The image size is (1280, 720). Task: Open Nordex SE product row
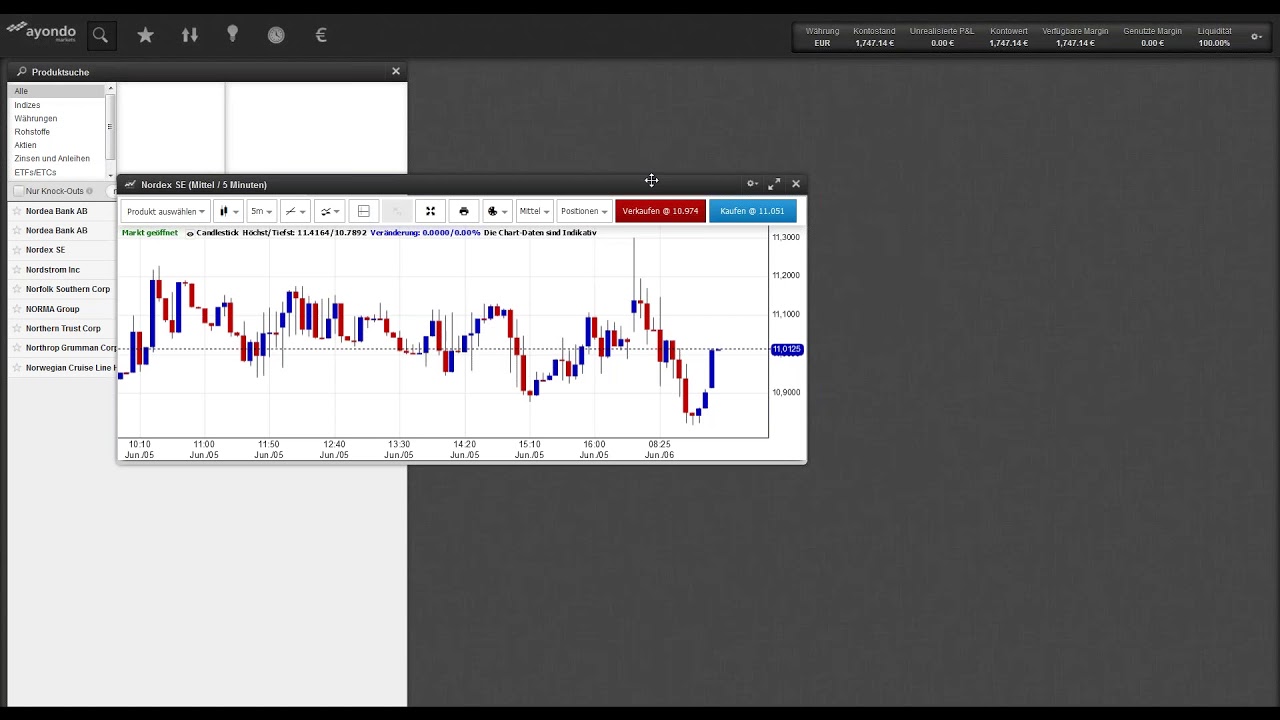[x=62, y=250]
